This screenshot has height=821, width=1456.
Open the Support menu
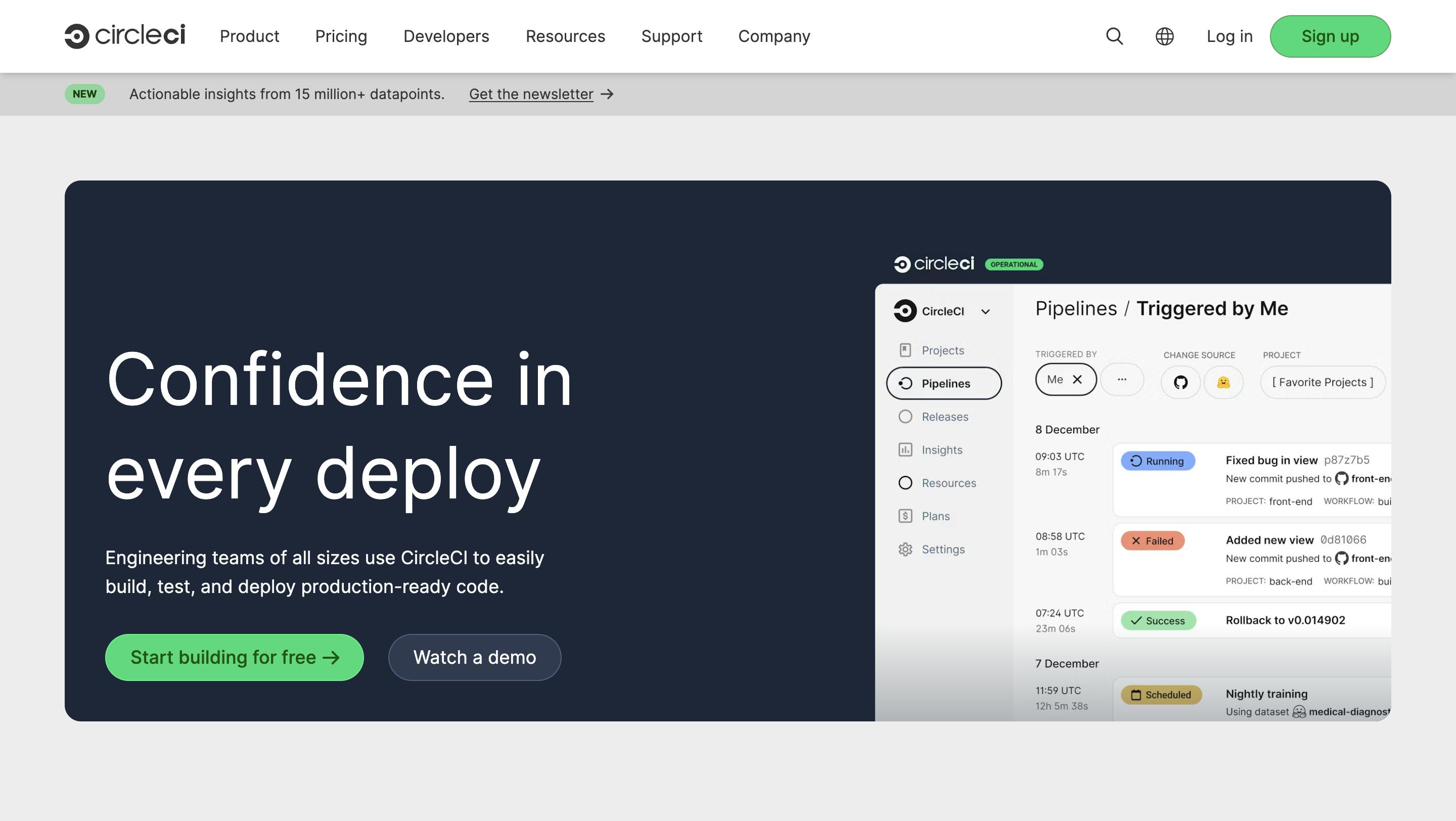[x=671, y=36]
